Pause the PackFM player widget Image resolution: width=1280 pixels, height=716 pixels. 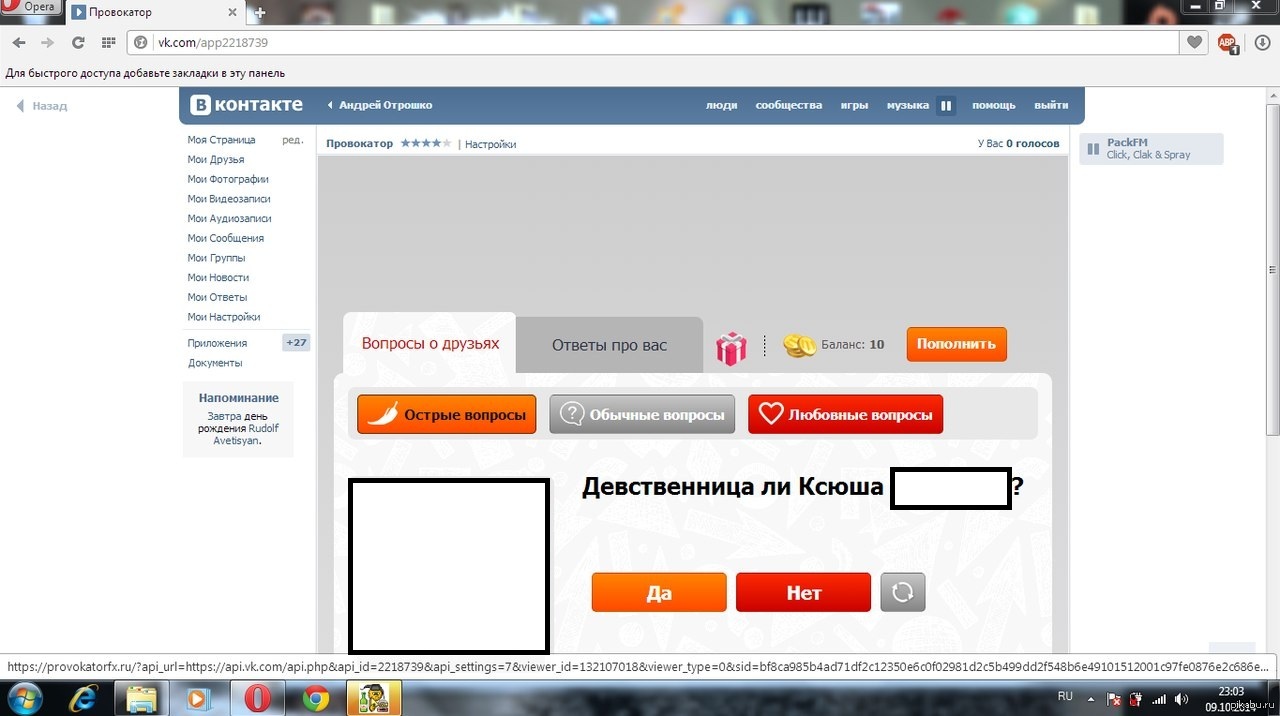click(1093, 149)
